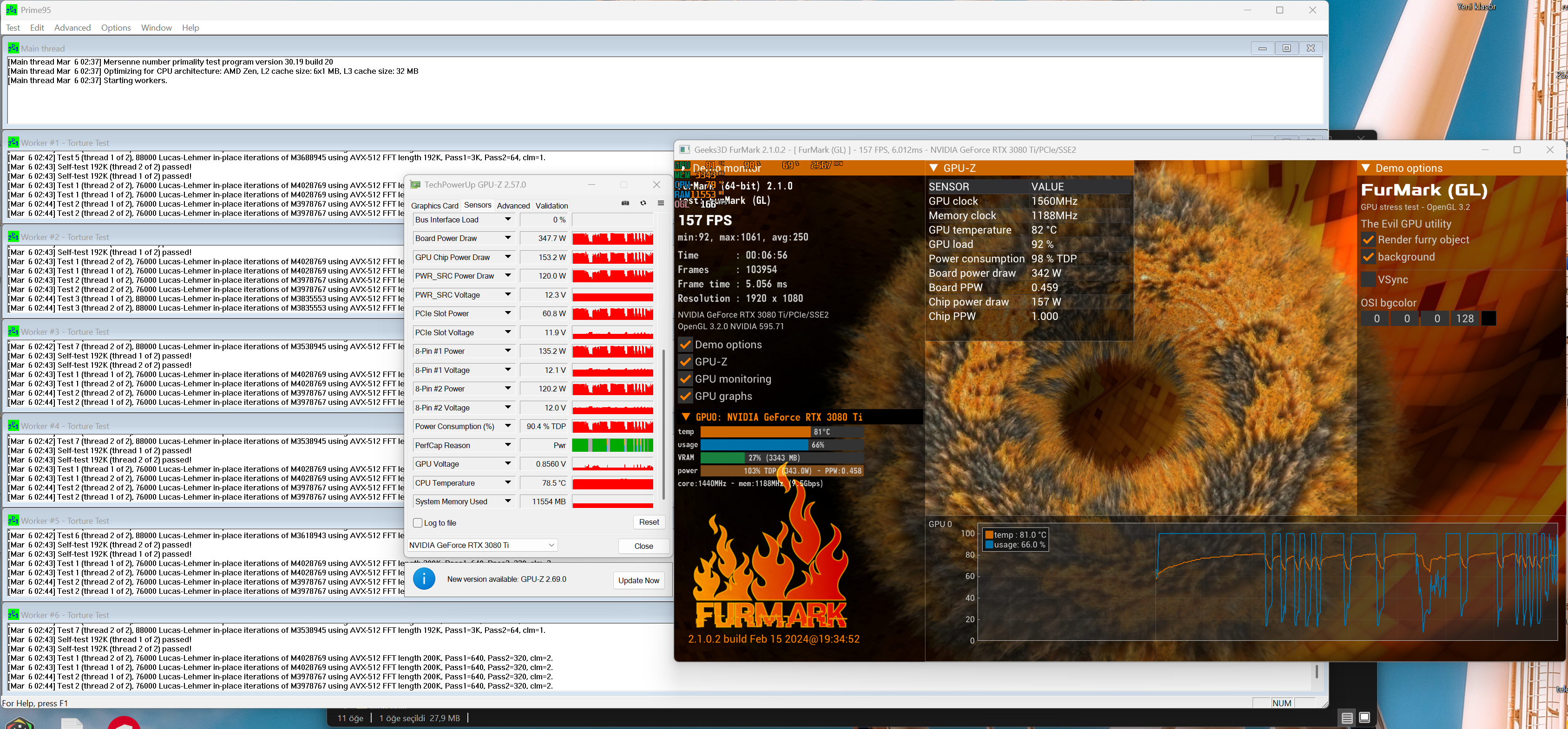Click the GPU-Z sensors list scrollbar
1568x729 pixels.
pos(663,424)
